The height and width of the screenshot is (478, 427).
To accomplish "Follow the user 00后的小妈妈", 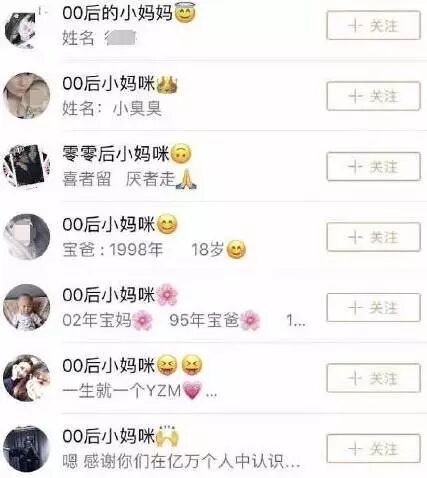I will (x=373, y=25).
